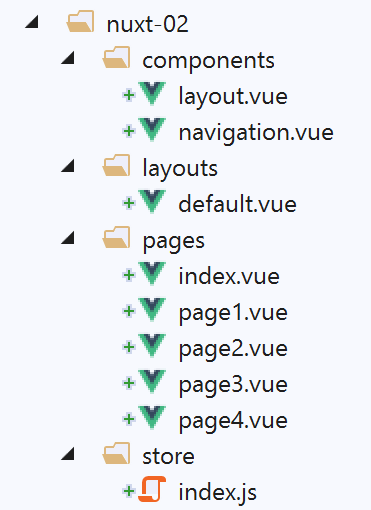
Task: Open the page2.vue file
Action: 233,350
